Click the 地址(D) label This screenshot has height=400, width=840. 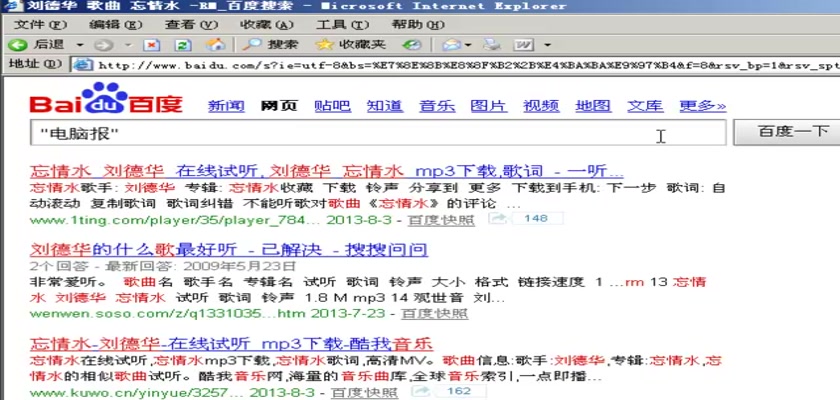point(35,64)
